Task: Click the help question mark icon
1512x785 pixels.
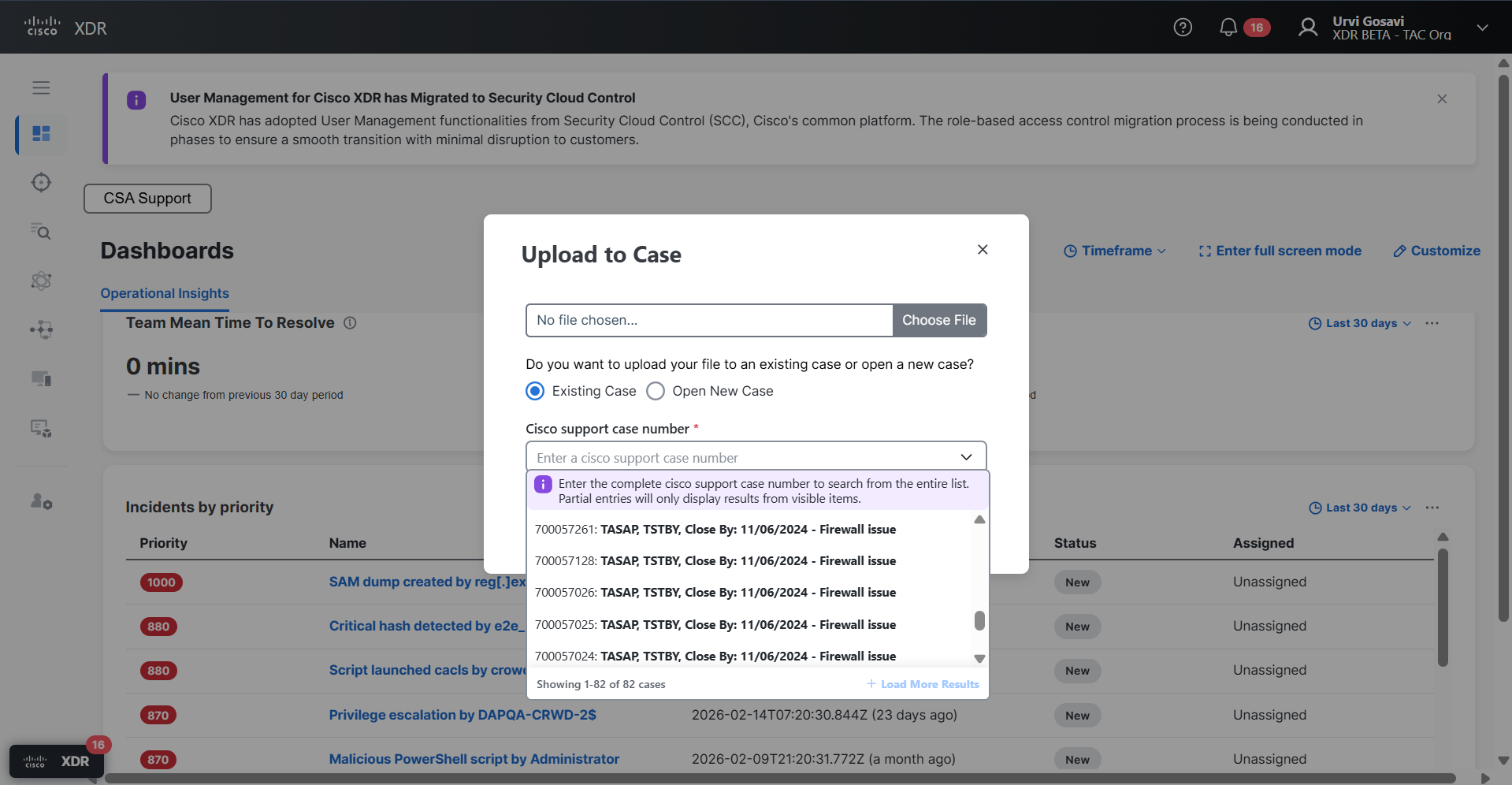Action: [x=1183, y=27]
